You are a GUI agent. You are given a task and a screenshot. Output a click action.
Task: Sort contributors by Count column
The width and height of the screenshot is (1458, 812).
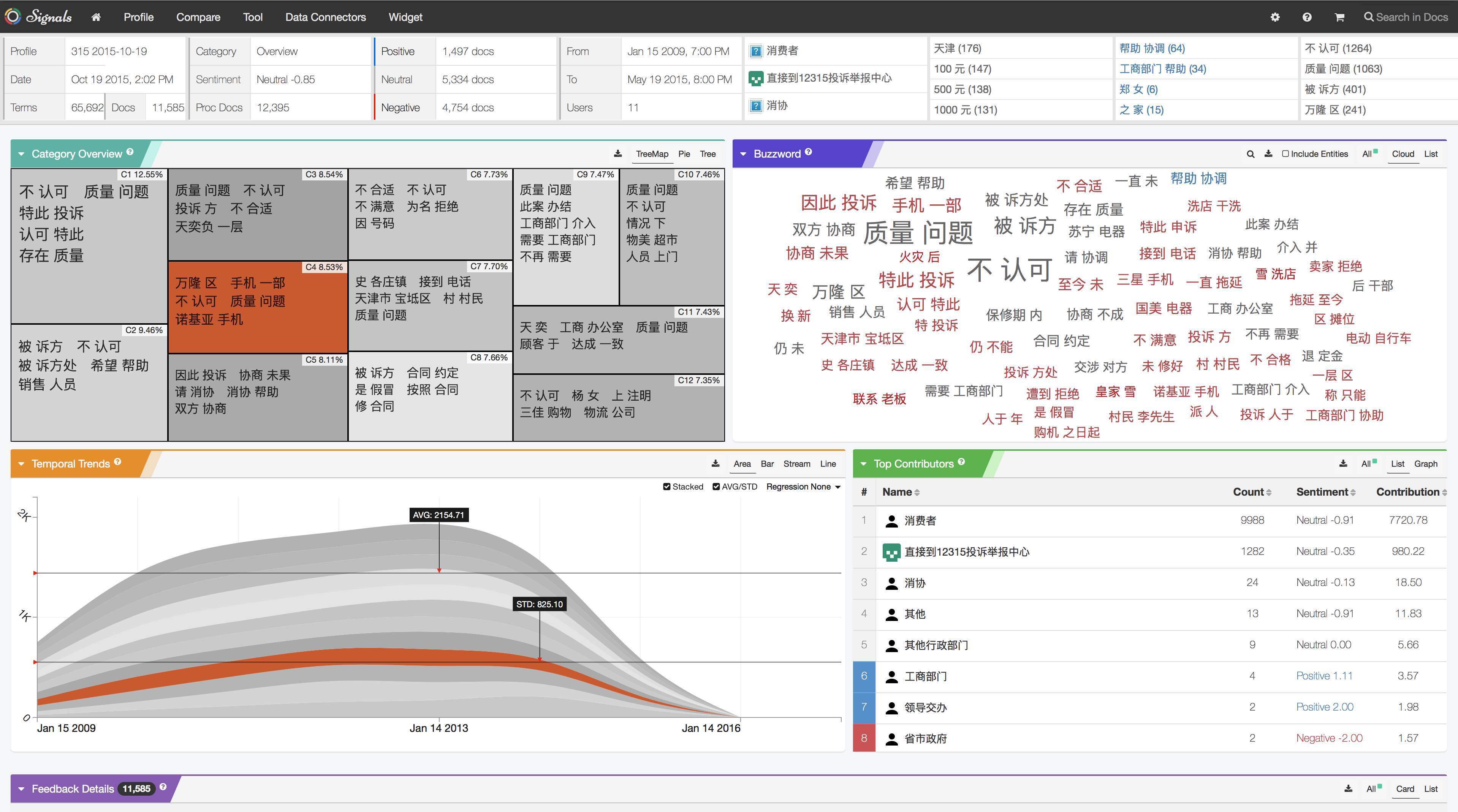(x=1251, y=492)
